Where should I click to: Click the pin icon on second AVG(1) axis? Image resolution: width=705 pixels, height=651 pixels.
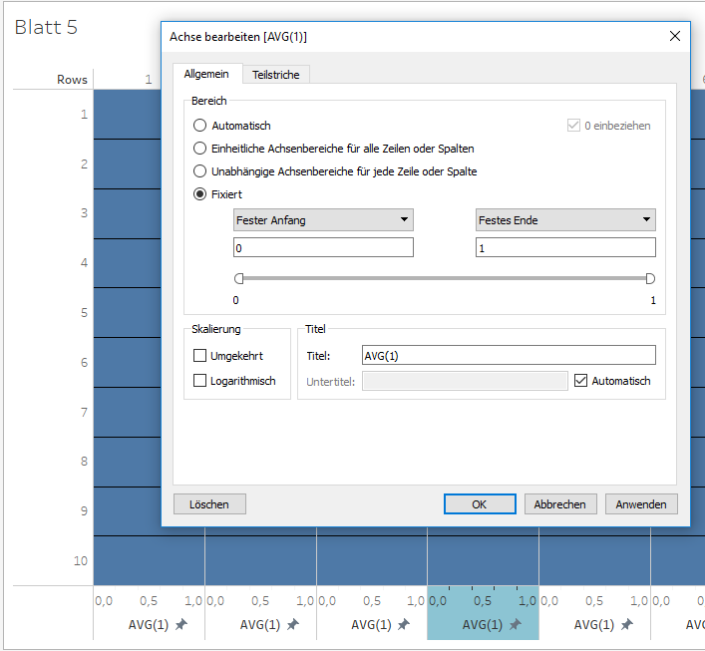coord(293,624)
